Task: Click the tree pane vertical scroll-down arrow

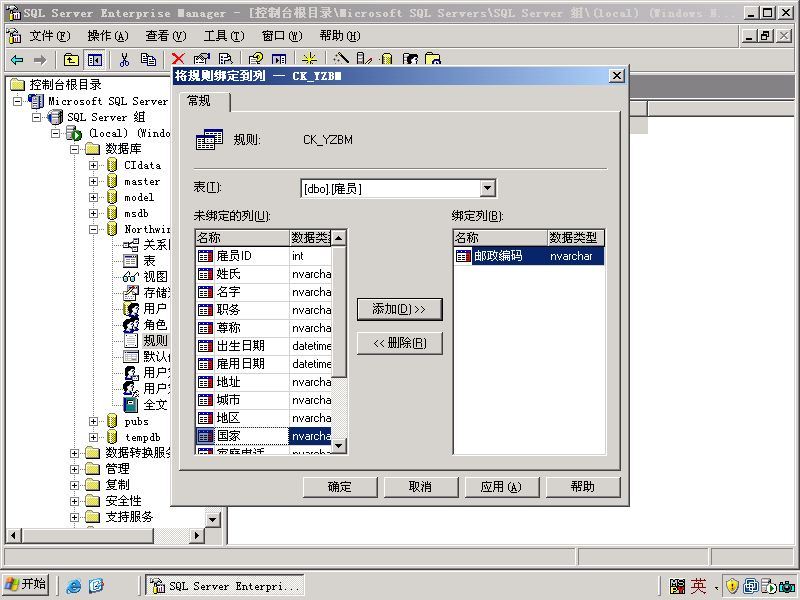Action: point(212,519)
